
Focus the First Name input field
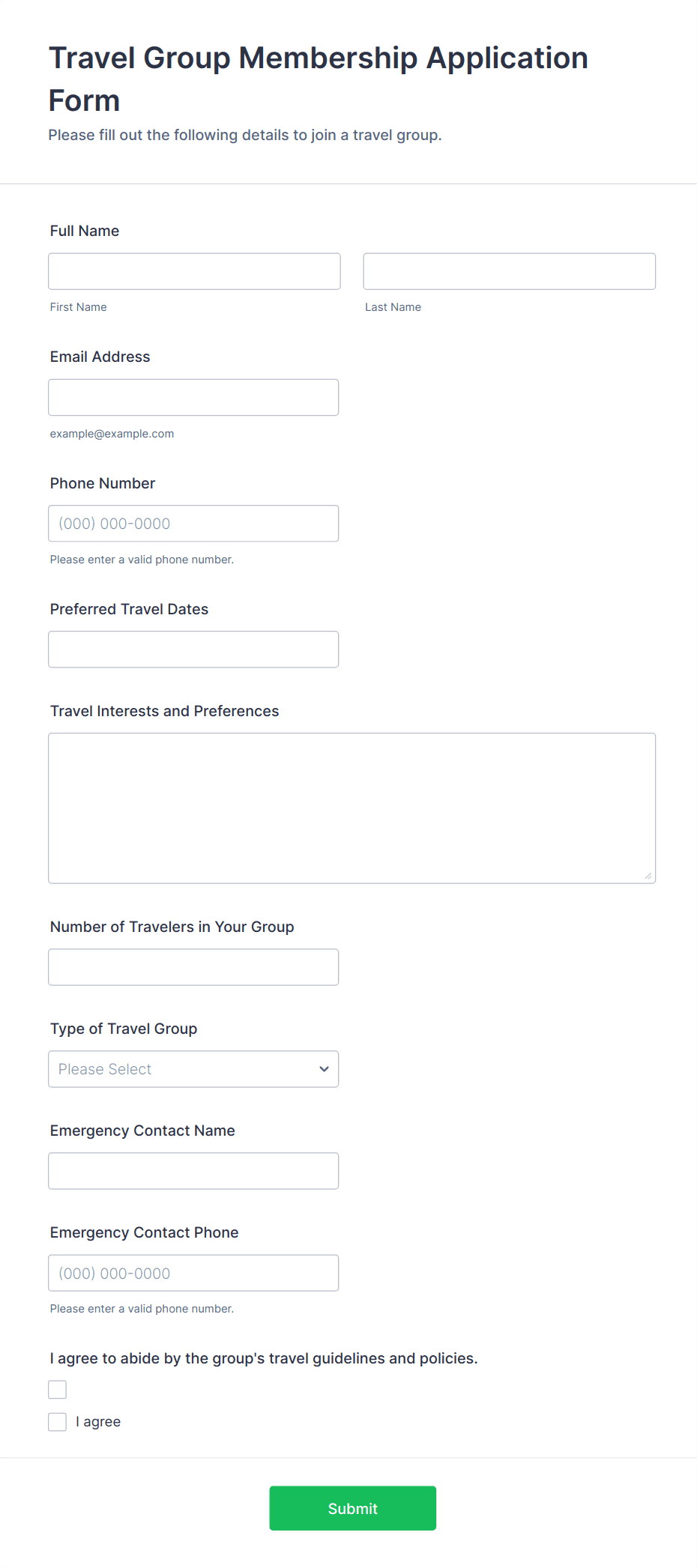[x=194, y=271]
